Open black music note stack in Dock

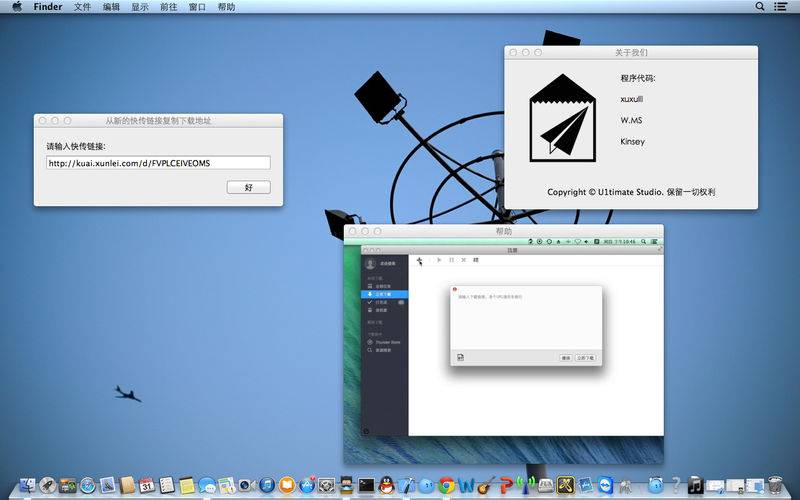pos(695,485)
